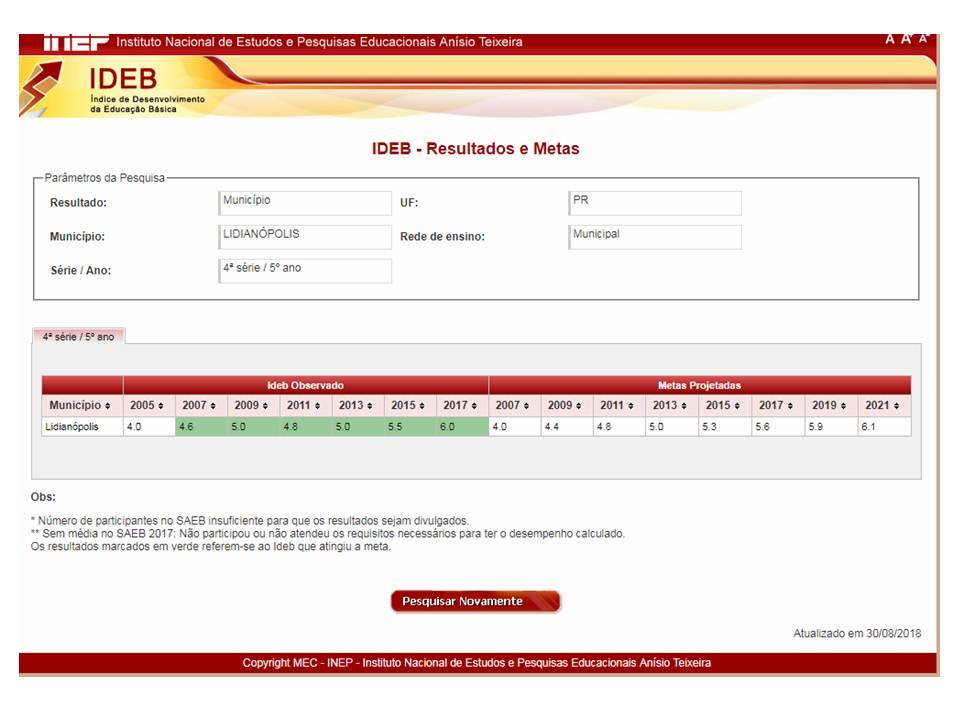Click Instituto Nacional de Estudos header text
The height and width of the screenshot is (720, 960).
click(320, 42)
